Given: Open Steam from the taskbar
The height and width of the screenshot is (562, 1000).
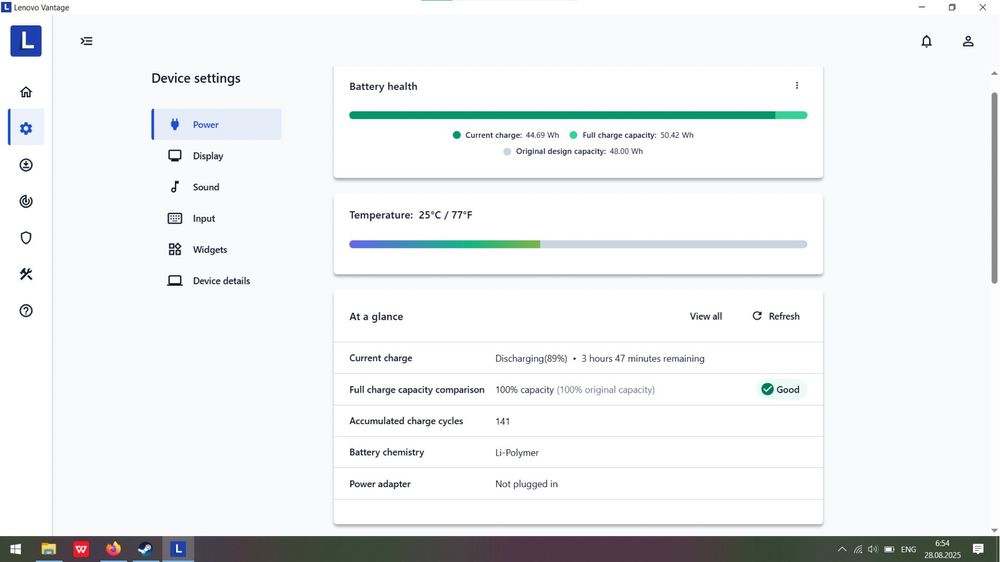Looking at the screenshot, I should 145,549.
